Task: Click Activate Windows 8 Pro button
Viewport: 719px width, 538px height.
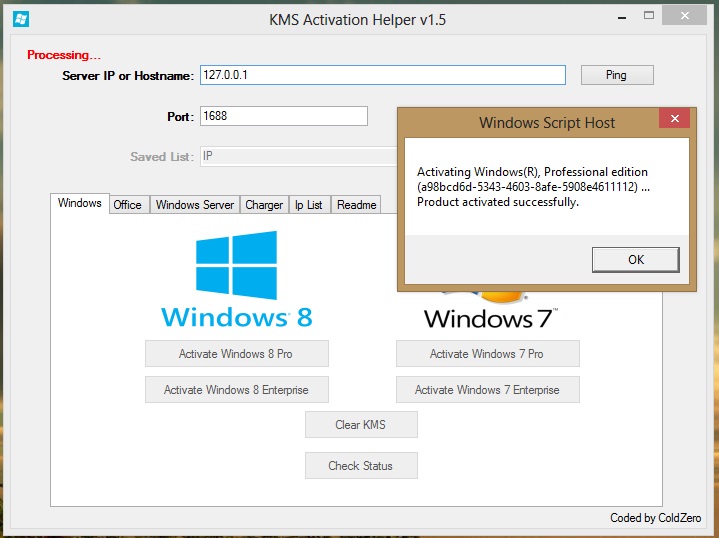Action: [x=237, y=354]
